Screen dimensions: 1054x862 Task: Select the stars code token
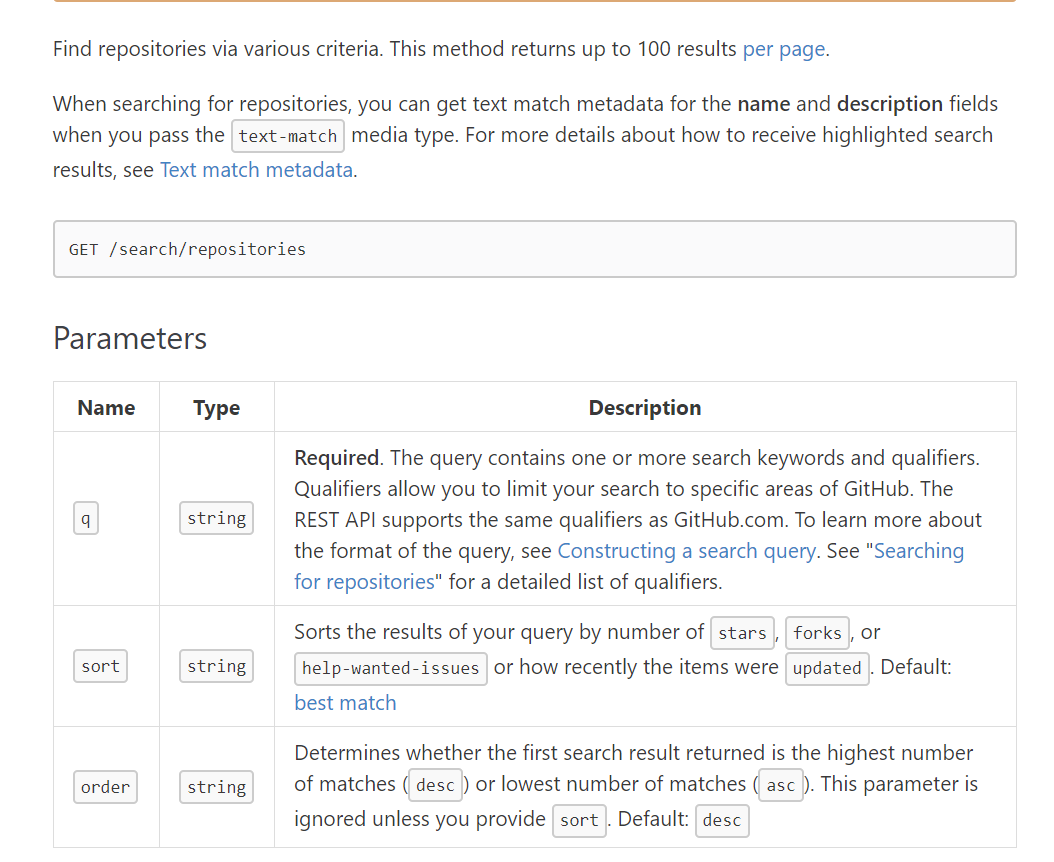point(742,633)
